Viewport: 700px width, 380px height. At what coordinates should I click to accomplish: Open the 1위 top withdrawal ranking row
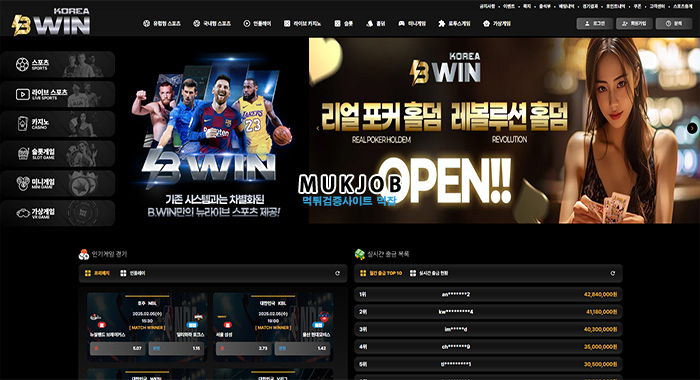(488, 295)
